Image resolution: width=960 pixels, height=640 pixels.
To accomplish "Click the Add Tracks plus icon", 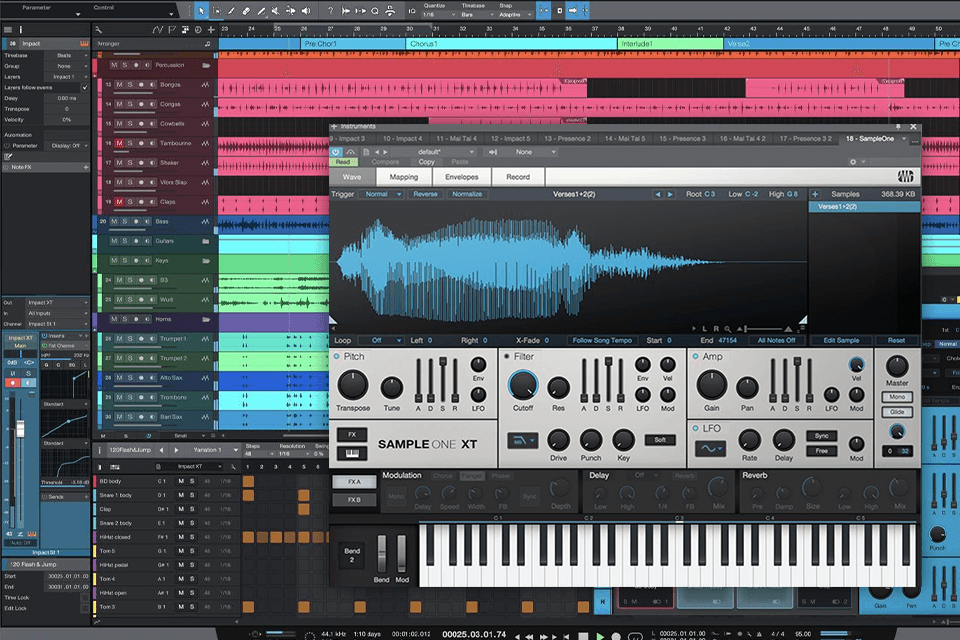I will (211, 29).
